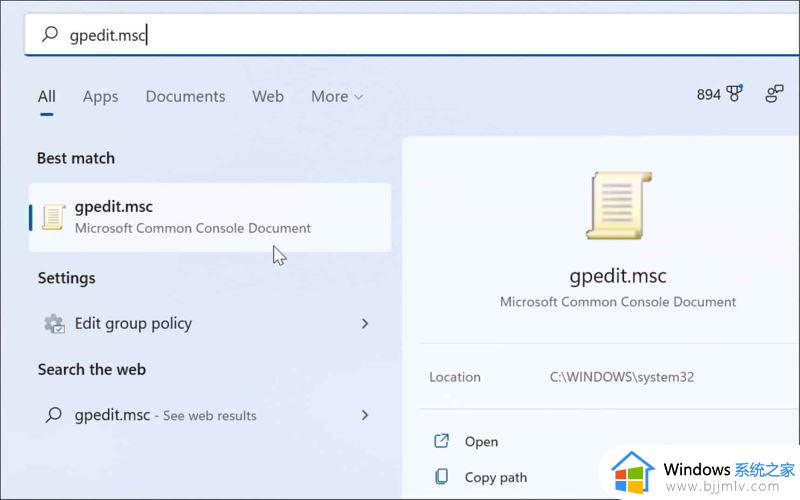The width and height of the screenshot is (800, 500).
Task: Open the gpedit.msc best match result
Action: click(210, 217)
